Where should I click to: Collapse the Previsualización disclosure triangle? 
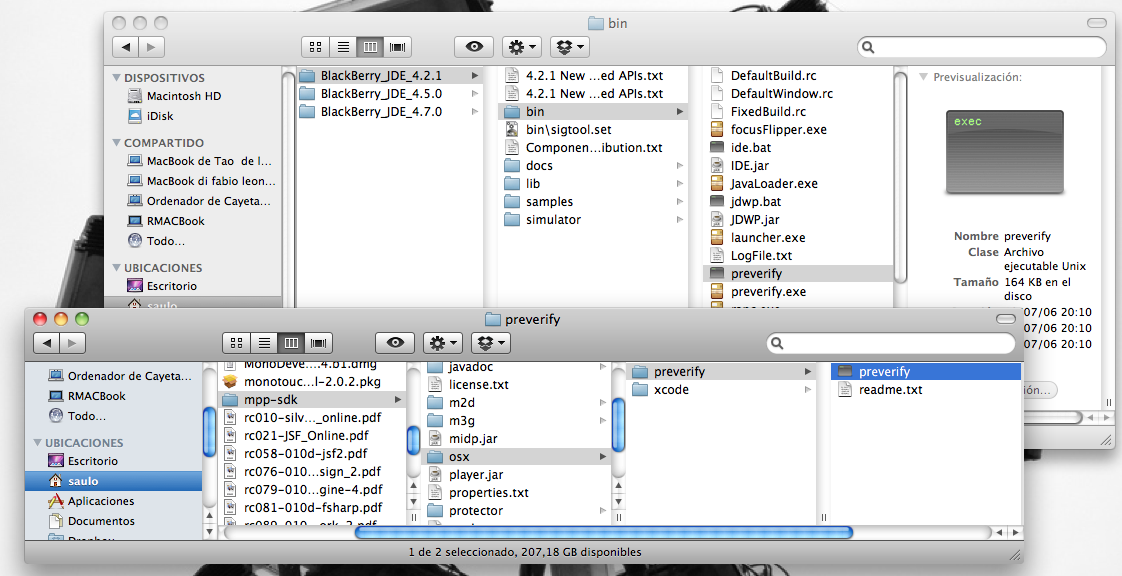click(923, 77)
